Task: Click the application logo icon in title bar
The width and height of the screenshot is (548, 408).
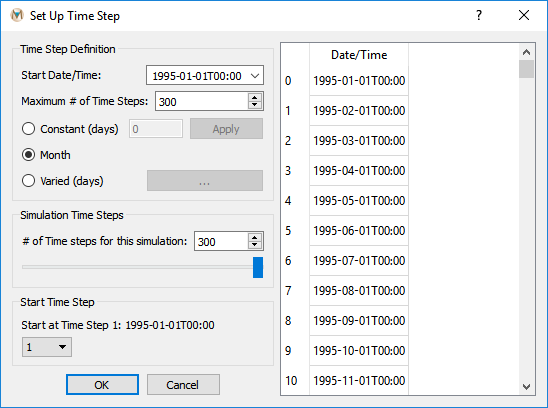Action: click(x=17, y=15)
